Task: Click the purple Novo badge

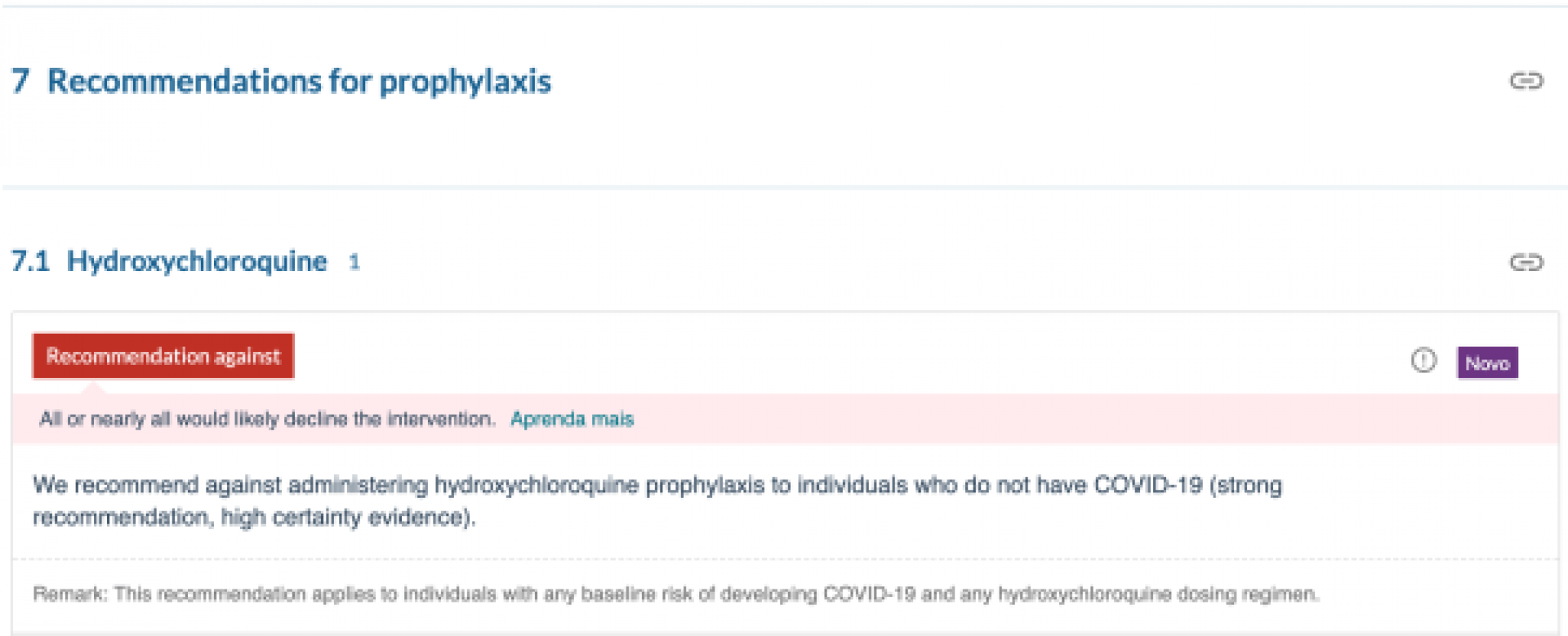Action: point(1487,362)
